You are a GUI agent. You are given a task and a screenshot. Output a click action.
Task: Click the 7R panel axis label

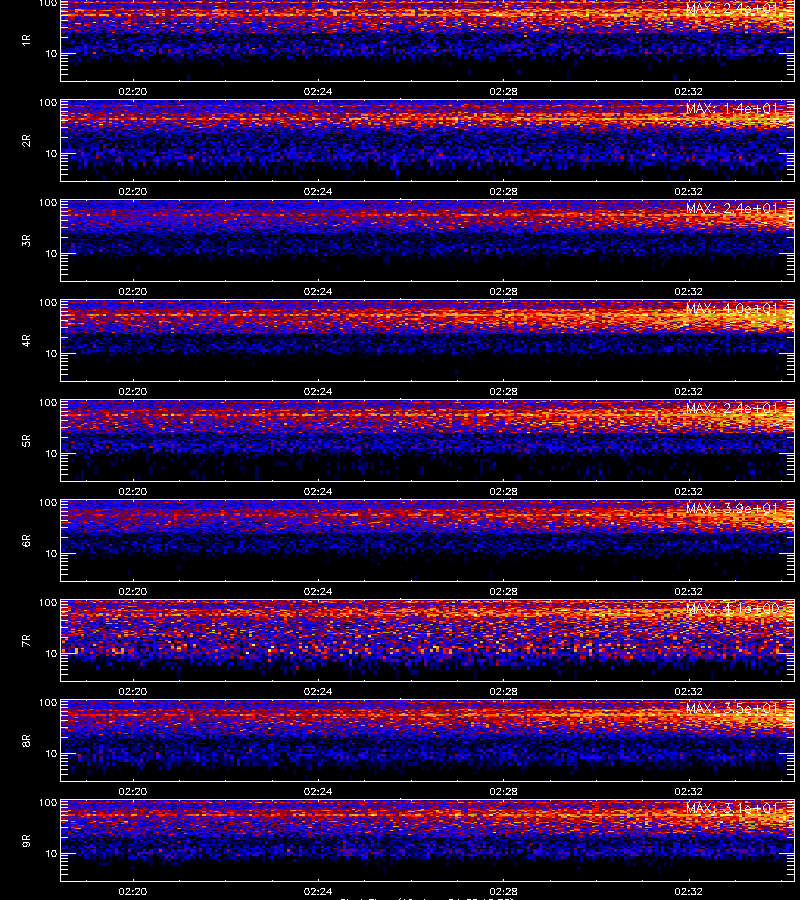click(26, 641)
